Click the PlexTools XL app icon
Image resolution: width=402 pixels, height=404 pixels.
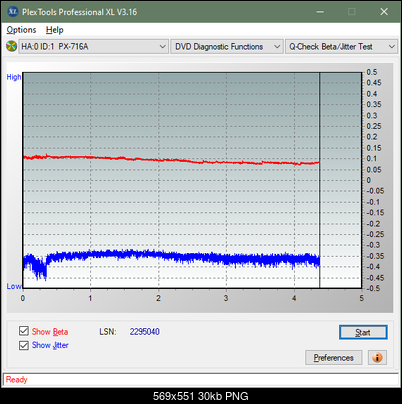13,12
